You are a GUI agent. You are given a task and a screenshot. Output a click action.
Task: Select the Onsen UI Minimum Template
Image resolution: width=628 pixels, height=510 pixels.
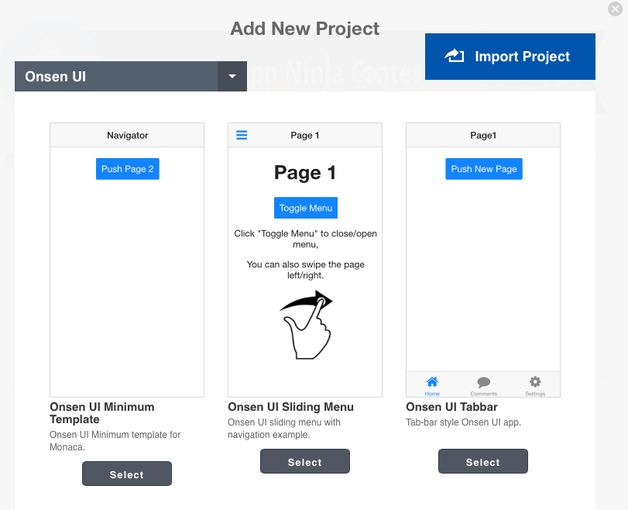[x=127, y=474]
